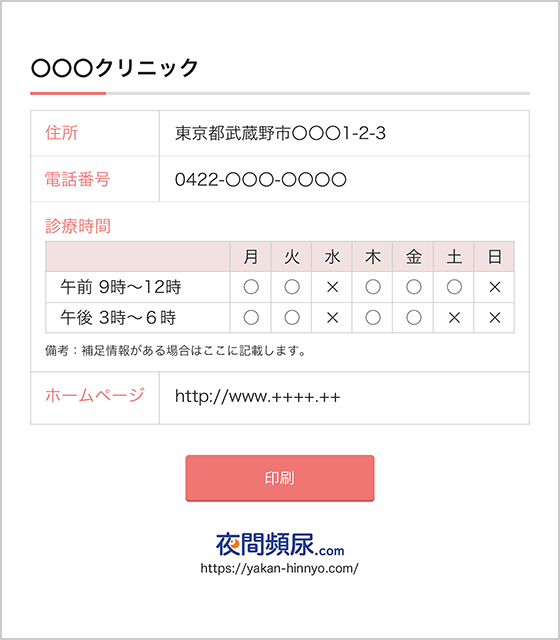Select the Thursday morning circle mark
The width and height of the screenshot is (560, 640).
pos(373,287)
